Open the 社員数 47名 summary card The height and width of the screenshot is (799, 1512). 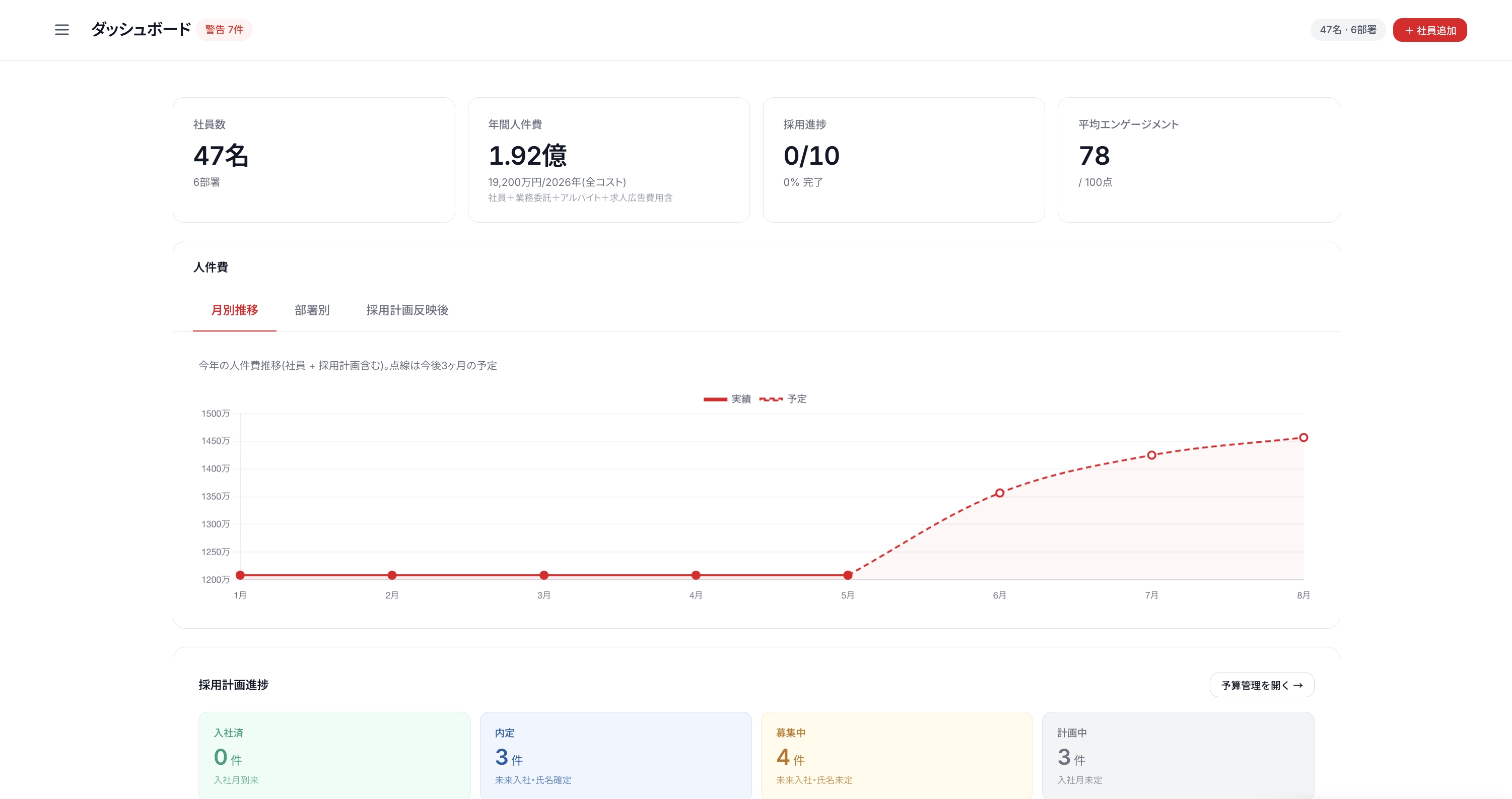coord(314,160)
